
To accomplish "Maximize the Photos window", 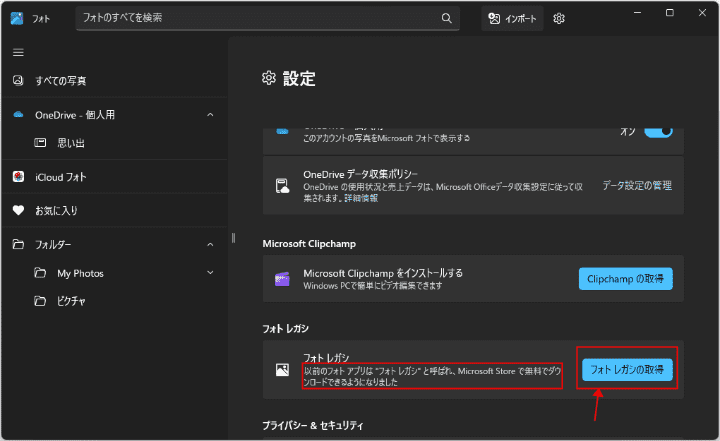I will pyautogui.click(x=670, y=13).
